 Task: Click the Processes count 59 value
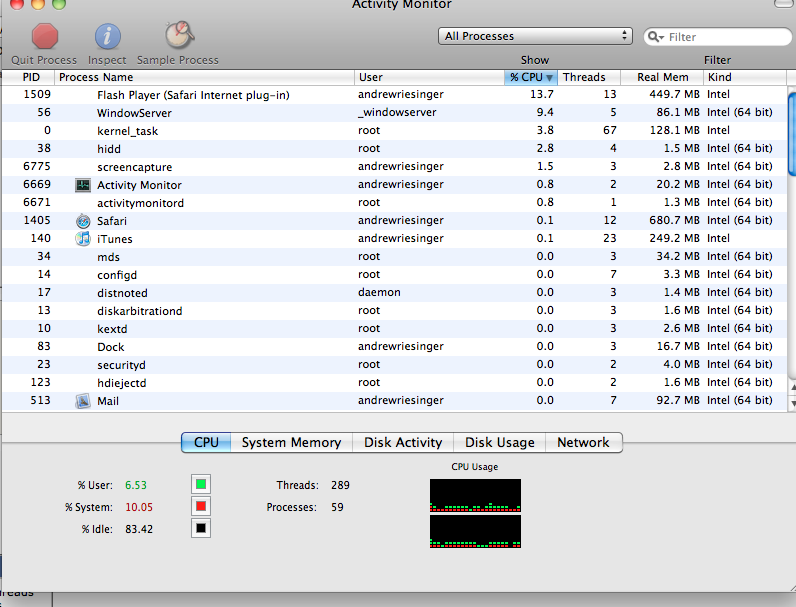pyautogui.click(x=337, y=507)
